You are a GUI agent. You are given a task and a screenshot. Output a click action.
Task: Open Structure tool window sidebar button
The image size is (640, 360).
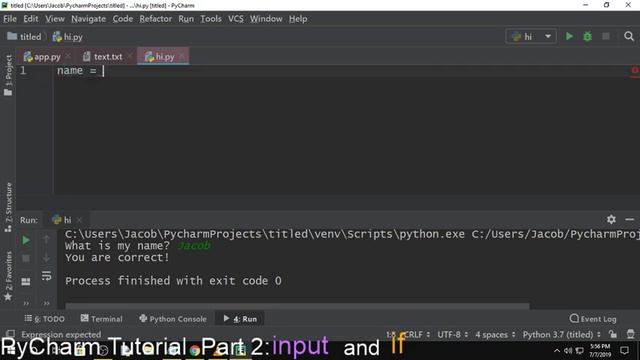pos(8,207)
